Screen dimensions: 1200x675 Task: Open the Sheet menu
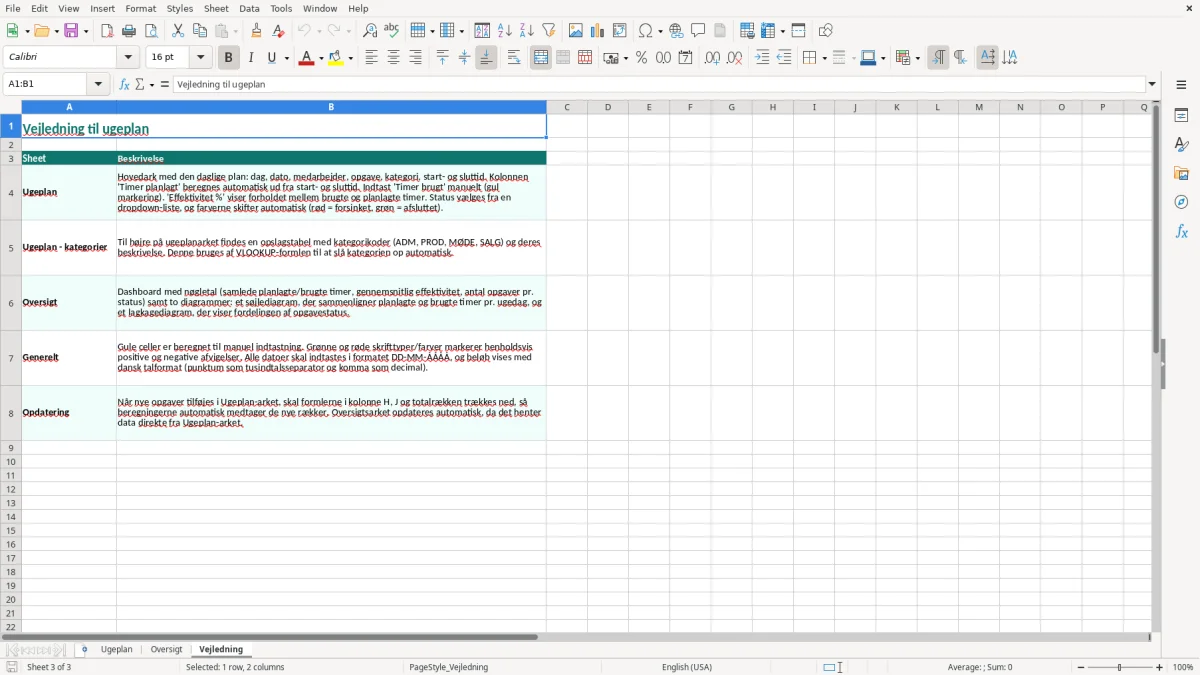(216, 8)
